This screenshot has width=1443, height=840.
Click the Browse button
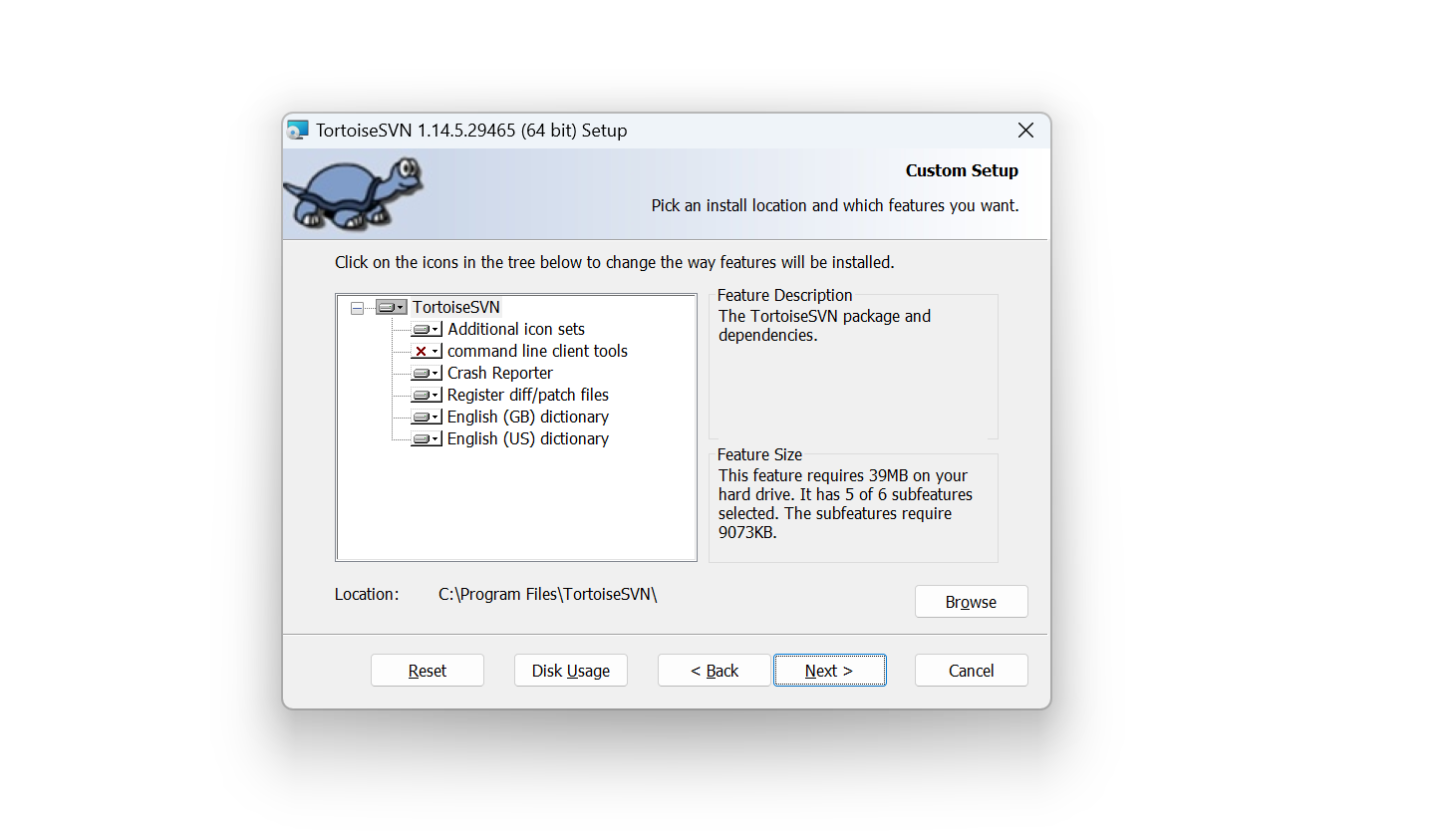coord(971,602)
